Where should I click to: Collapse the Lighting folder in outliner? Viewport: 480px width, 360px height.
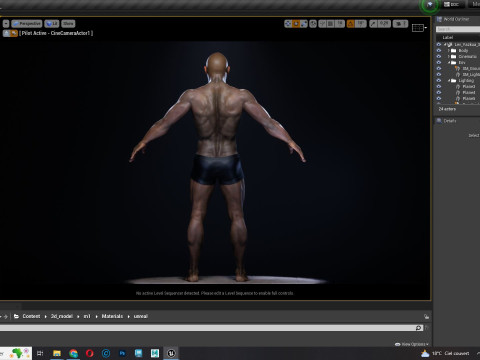click(449, 80)
